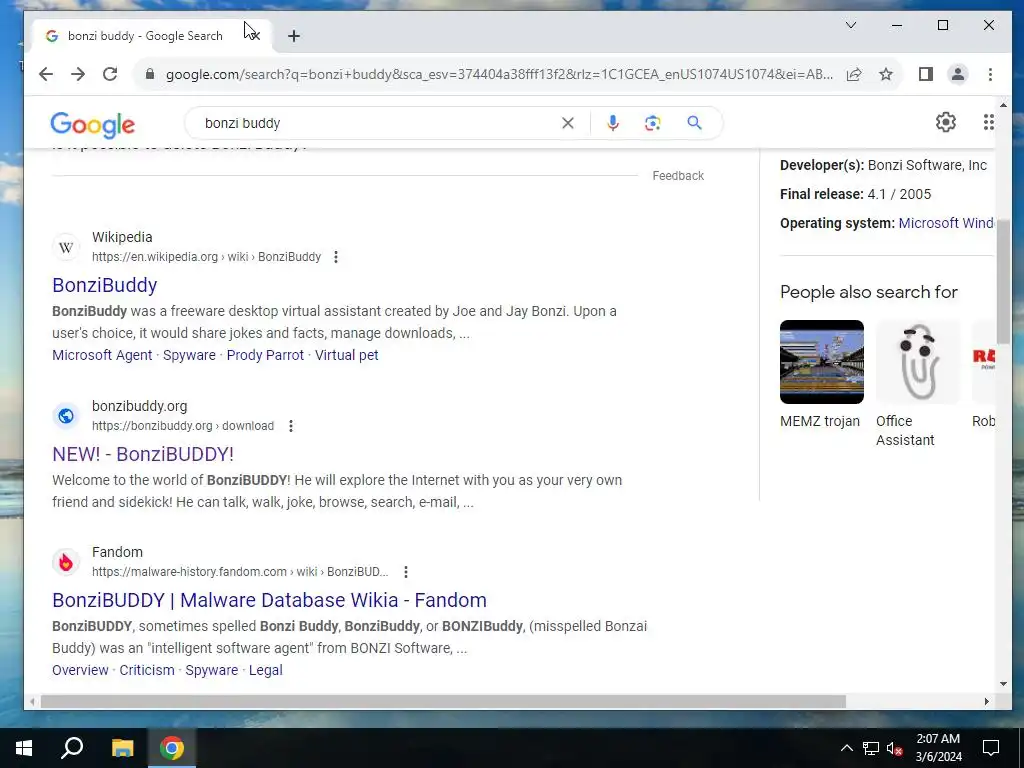The height and width of the screenshot is (768, 1024).
Task: Focus the bonzi buddy search field
Action: coord(379,123)
